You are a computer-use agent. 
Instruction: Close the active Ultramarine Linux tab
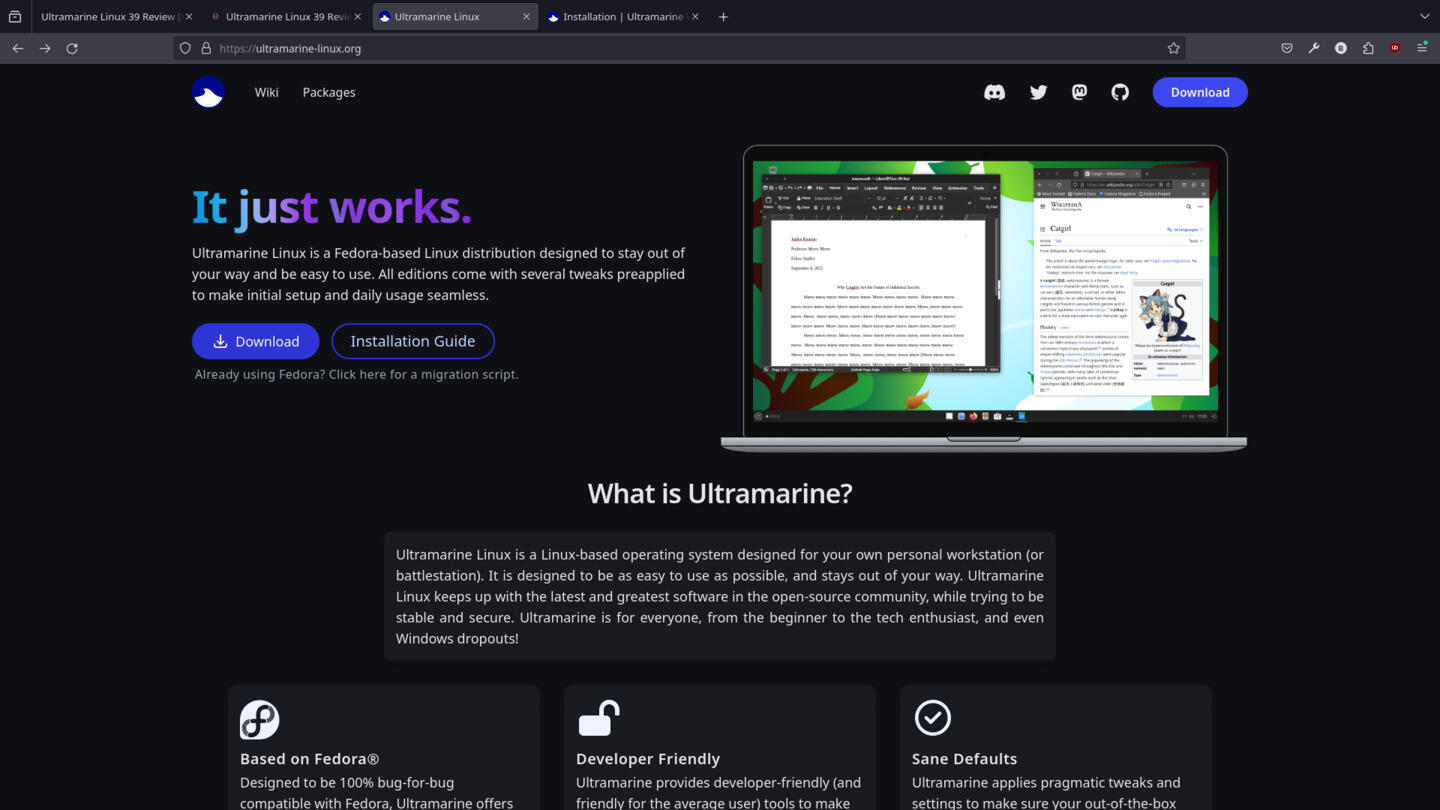(526, 17)
